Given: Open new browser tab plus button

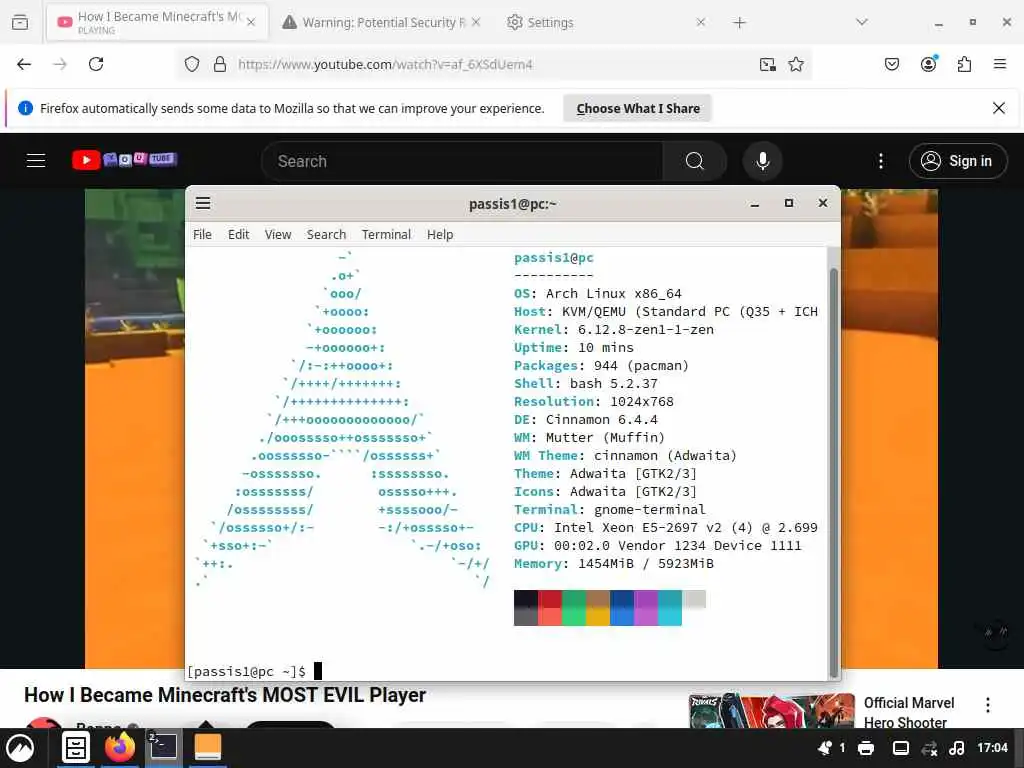Looking at the screenshot, I should tap(739, 23).
